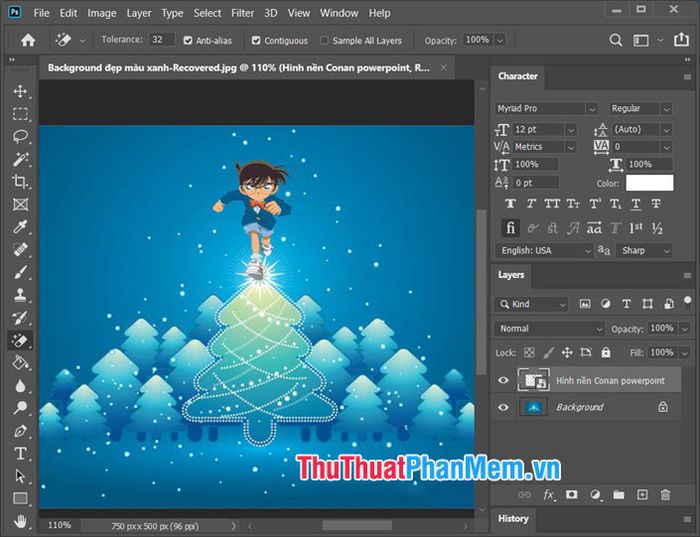Select the Pen tool
The image size is (700, 537).
coord(20,431)
